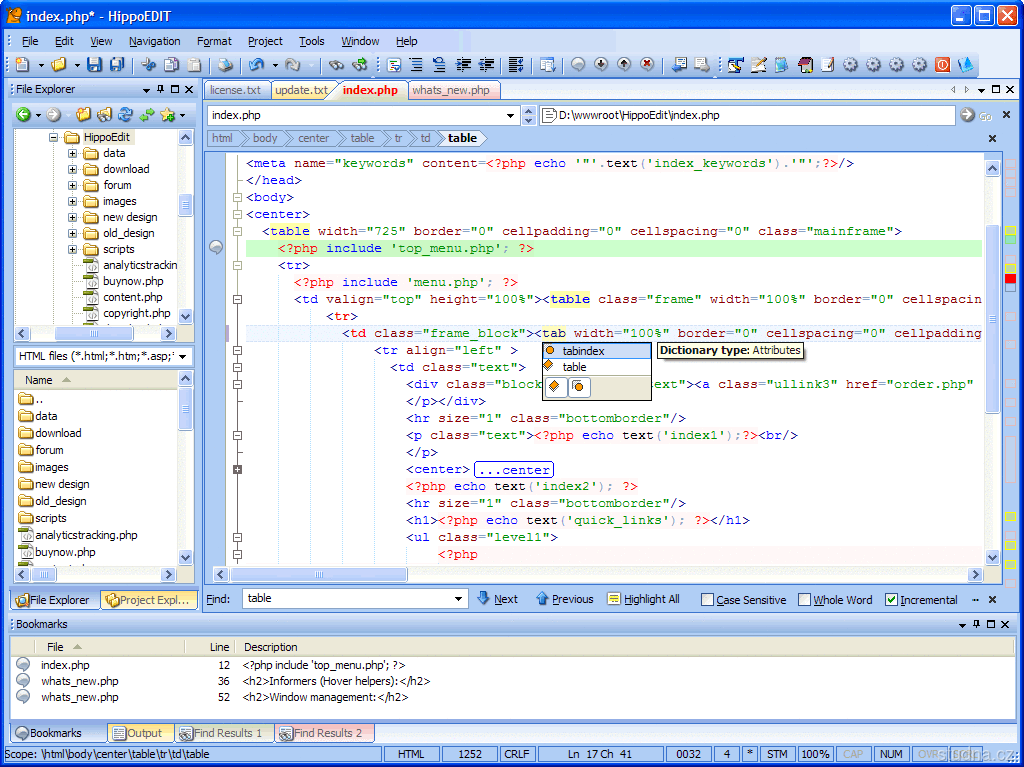Refresh the File Explorer folder view
1024x767 pixels.
pos(126,115)
